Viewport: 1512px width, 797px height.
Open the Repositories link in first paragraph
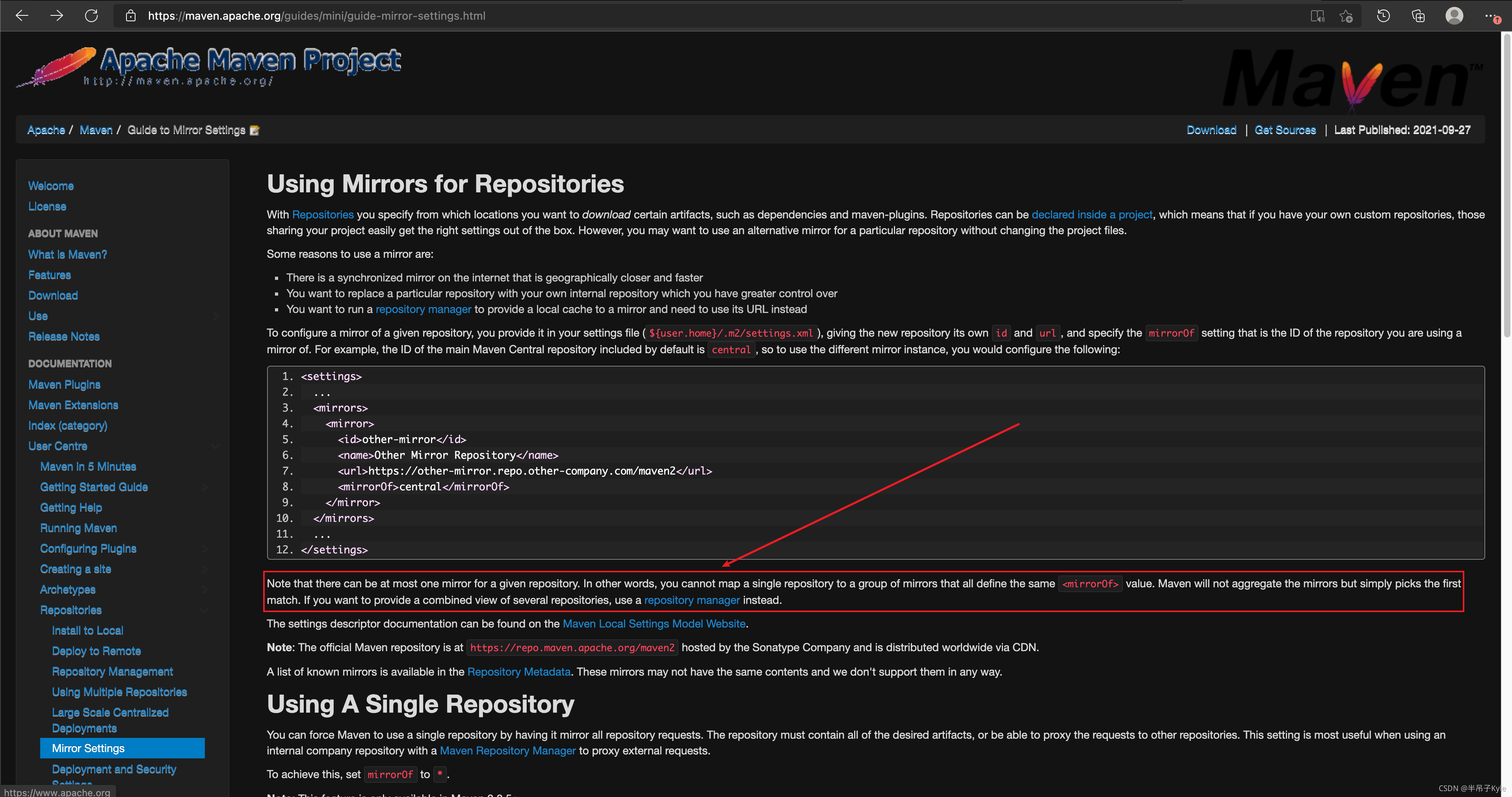coord(323,215)
